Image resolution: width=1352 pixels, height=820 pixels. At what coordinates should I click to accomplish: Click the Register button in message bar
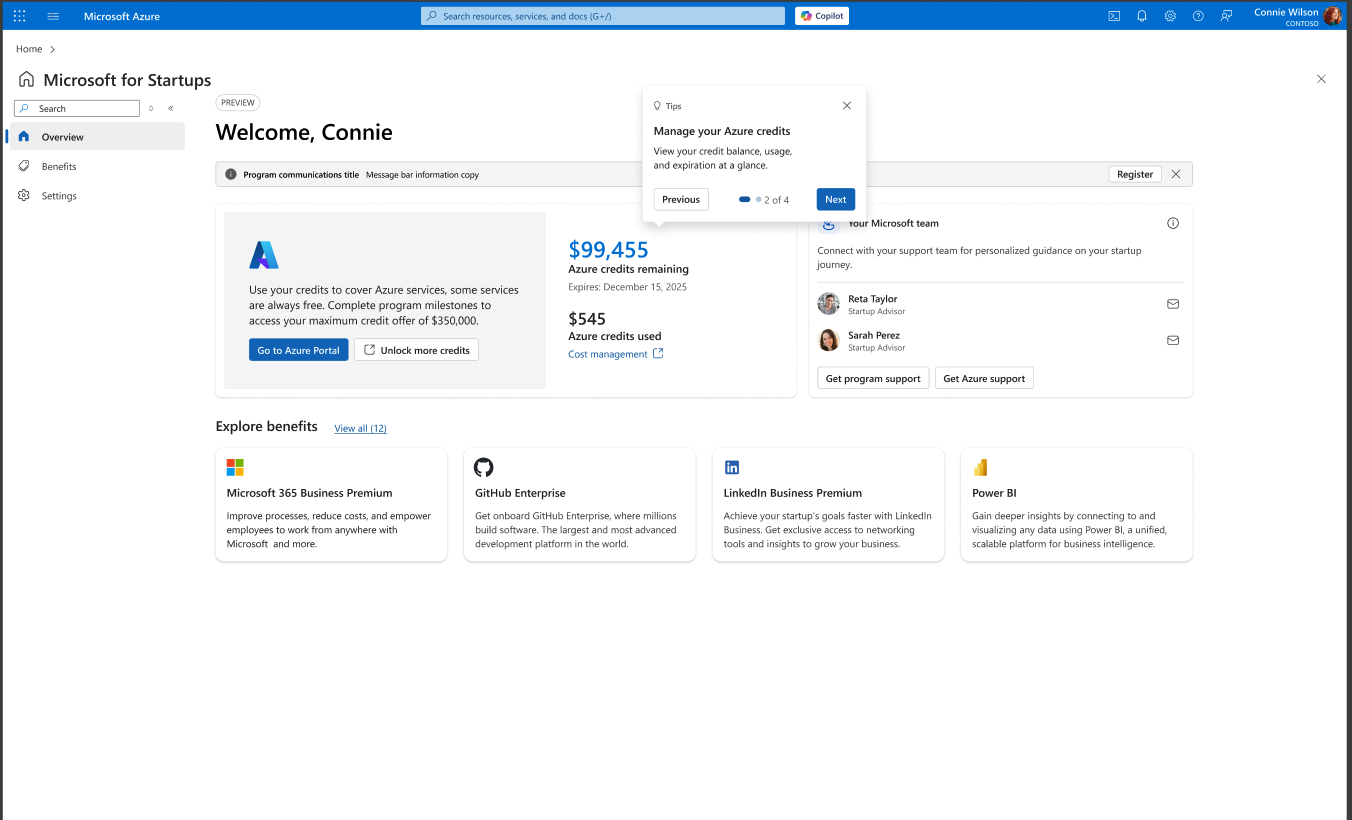tap(1135, 174)
